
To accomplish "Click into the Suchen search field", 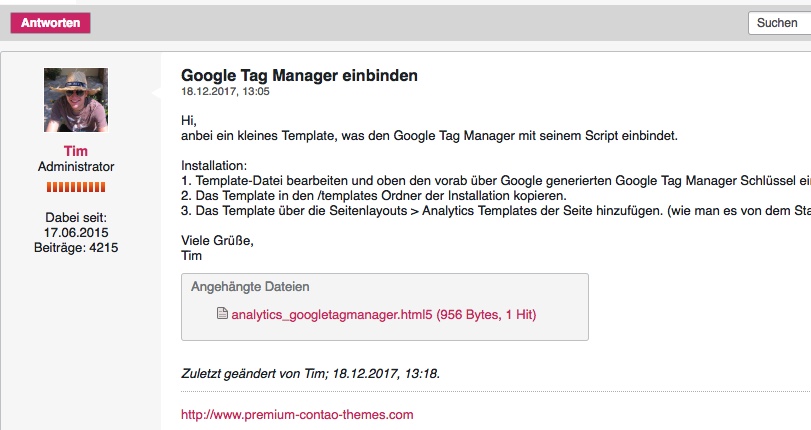I will 778,23.
